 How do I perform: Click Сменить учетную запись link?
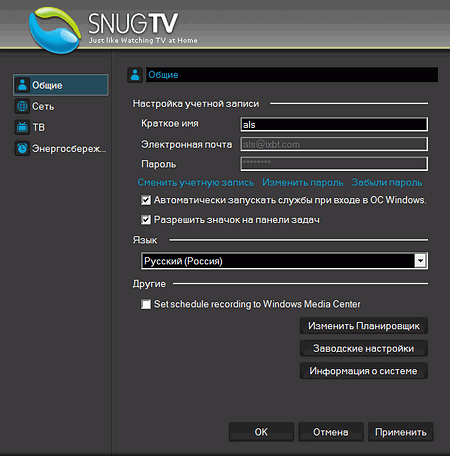point(196,183)
